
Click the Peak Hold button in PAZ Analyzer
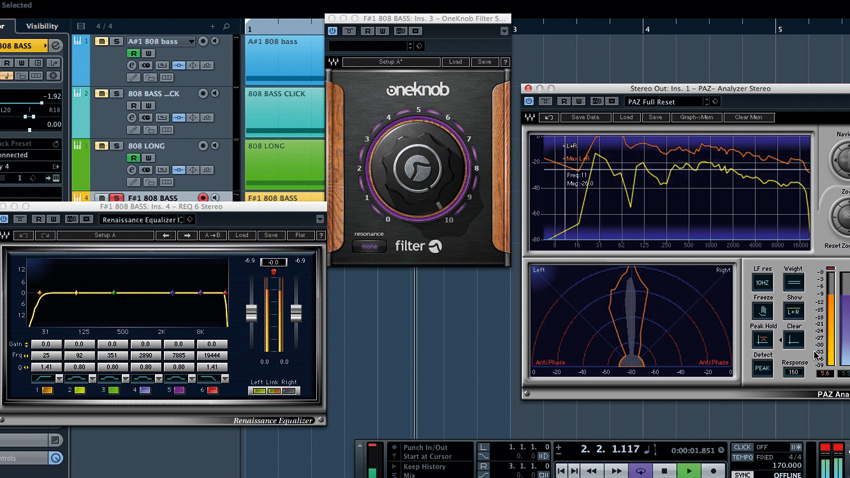tap(762, 340)
